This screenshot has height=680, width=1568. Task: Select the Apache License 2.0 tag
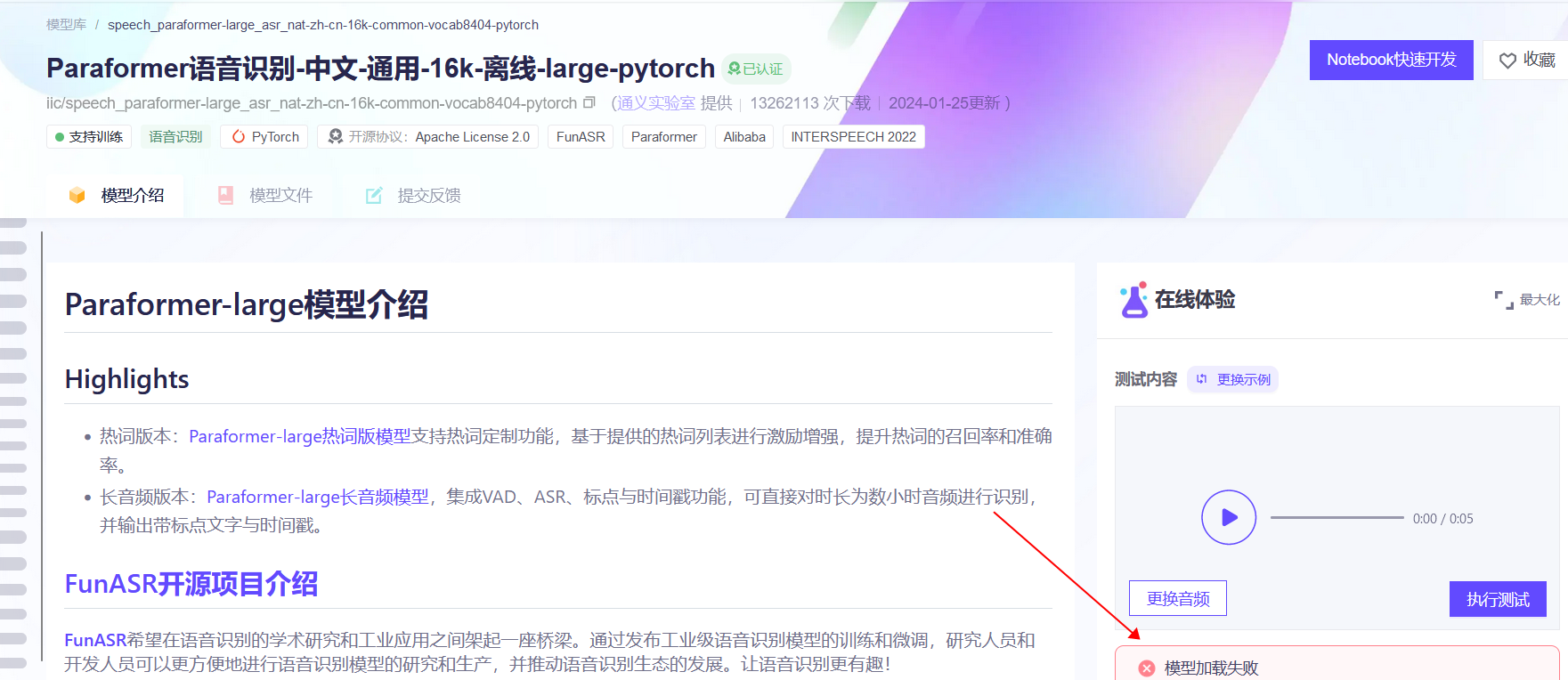pos(428,136)
